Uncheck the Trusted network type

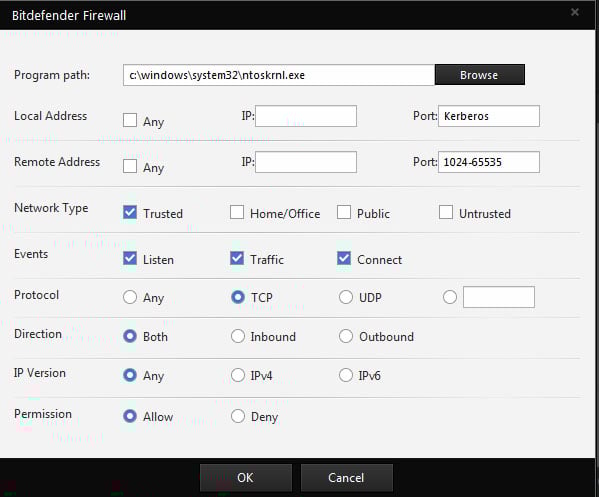[x=130, y=212]
